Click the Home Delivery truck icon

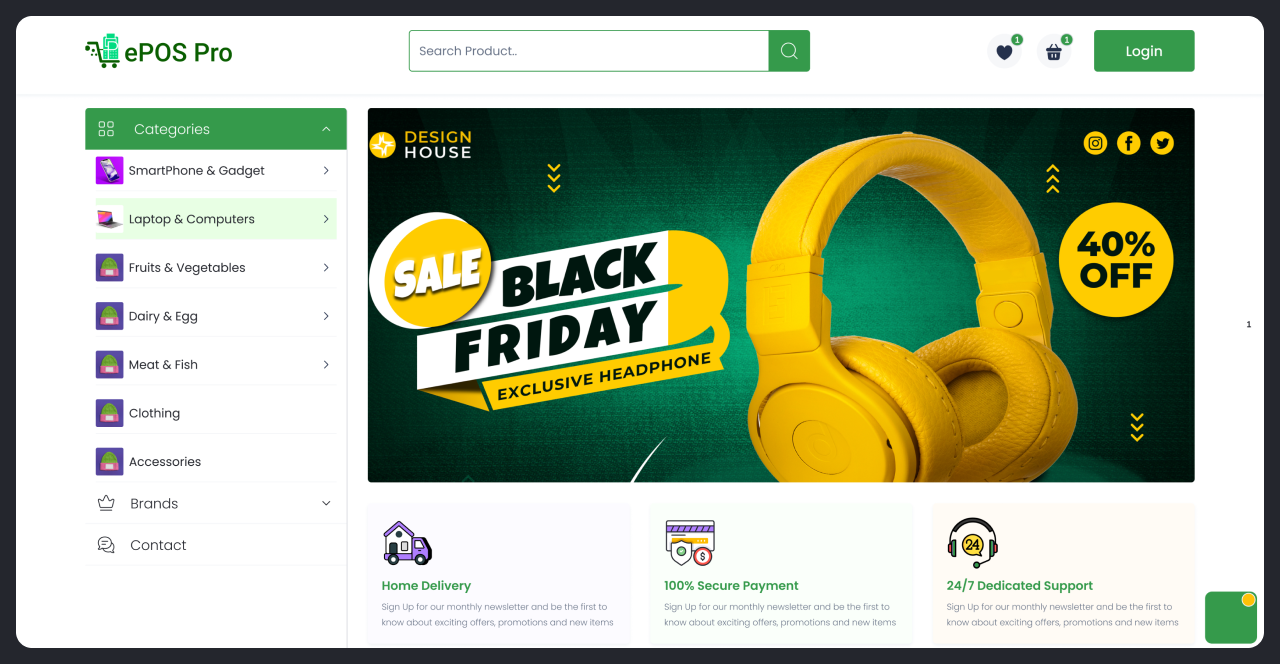[407, 543]
